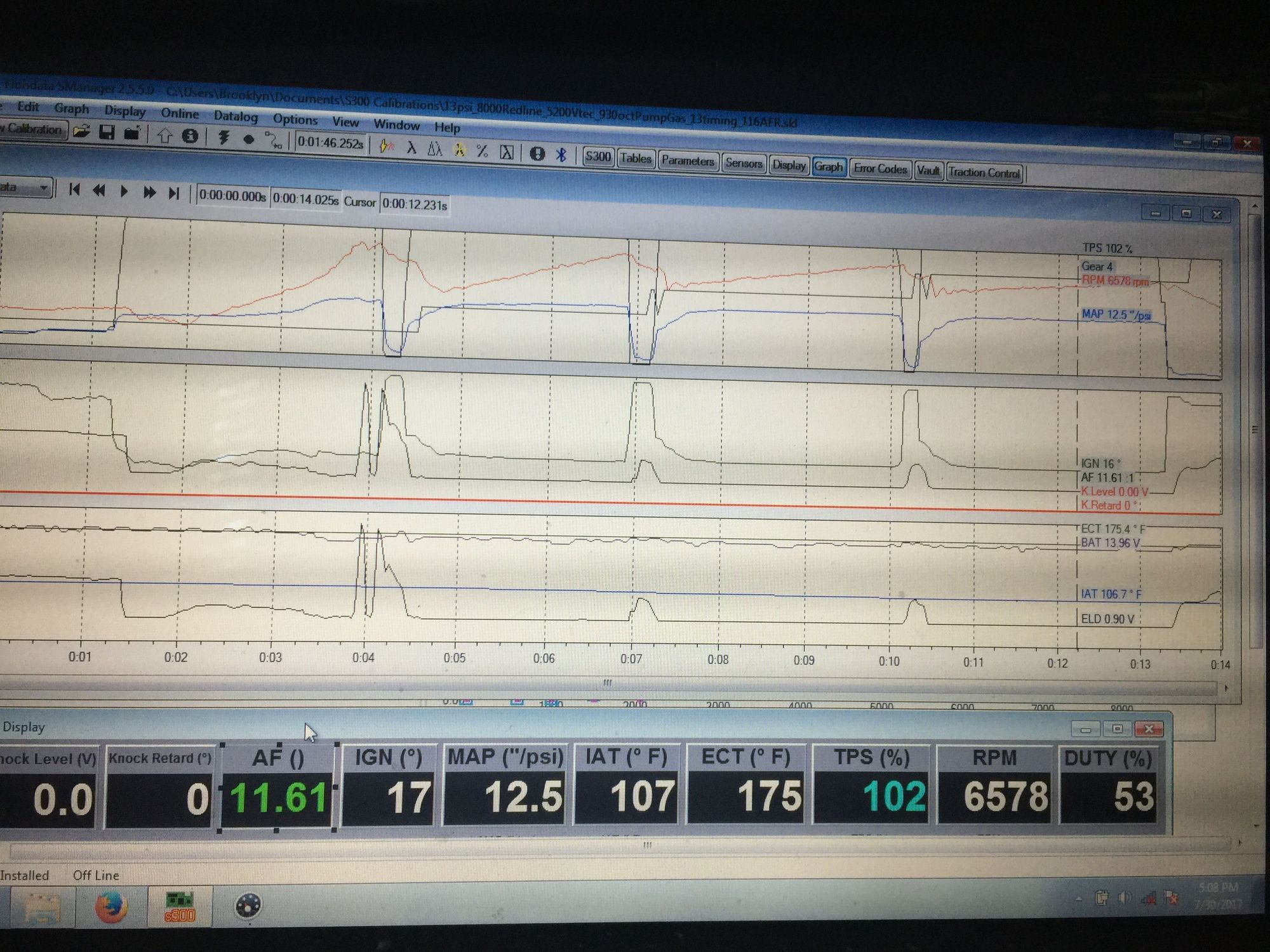Click the lightning bolt connect icon
This screenshot has height=952, width=1270.
(224, 137)
